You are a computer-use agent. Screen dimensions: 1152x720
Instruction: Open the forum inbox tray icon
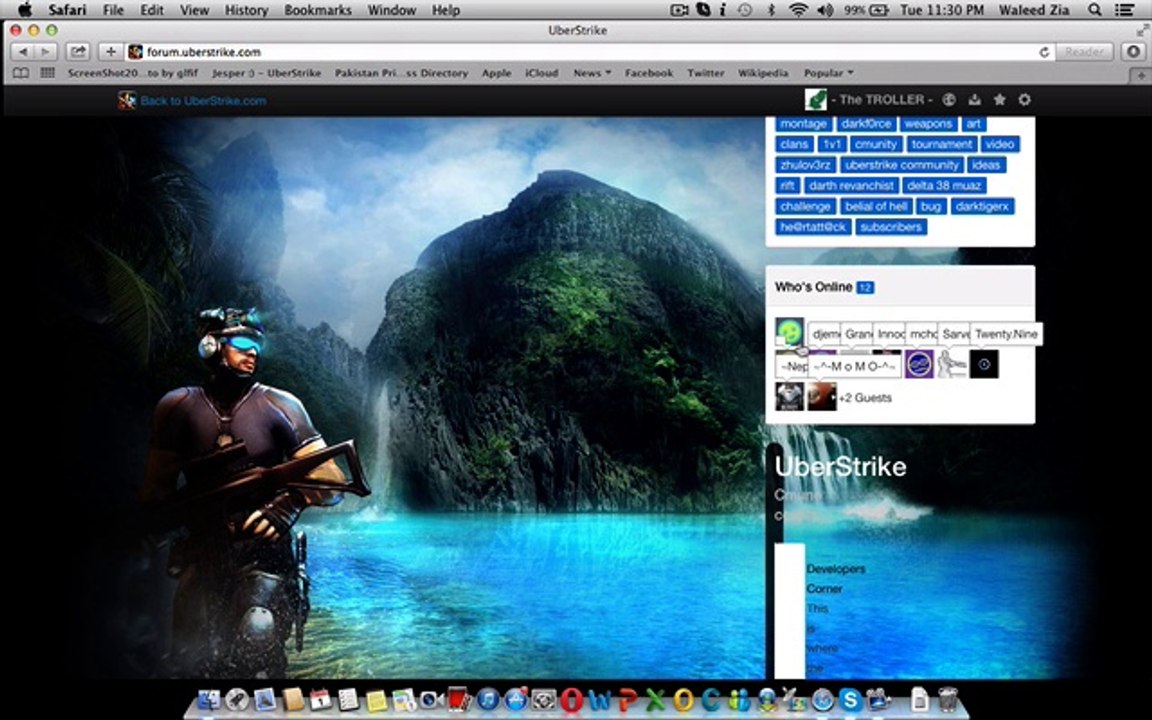tap(974, 99)
